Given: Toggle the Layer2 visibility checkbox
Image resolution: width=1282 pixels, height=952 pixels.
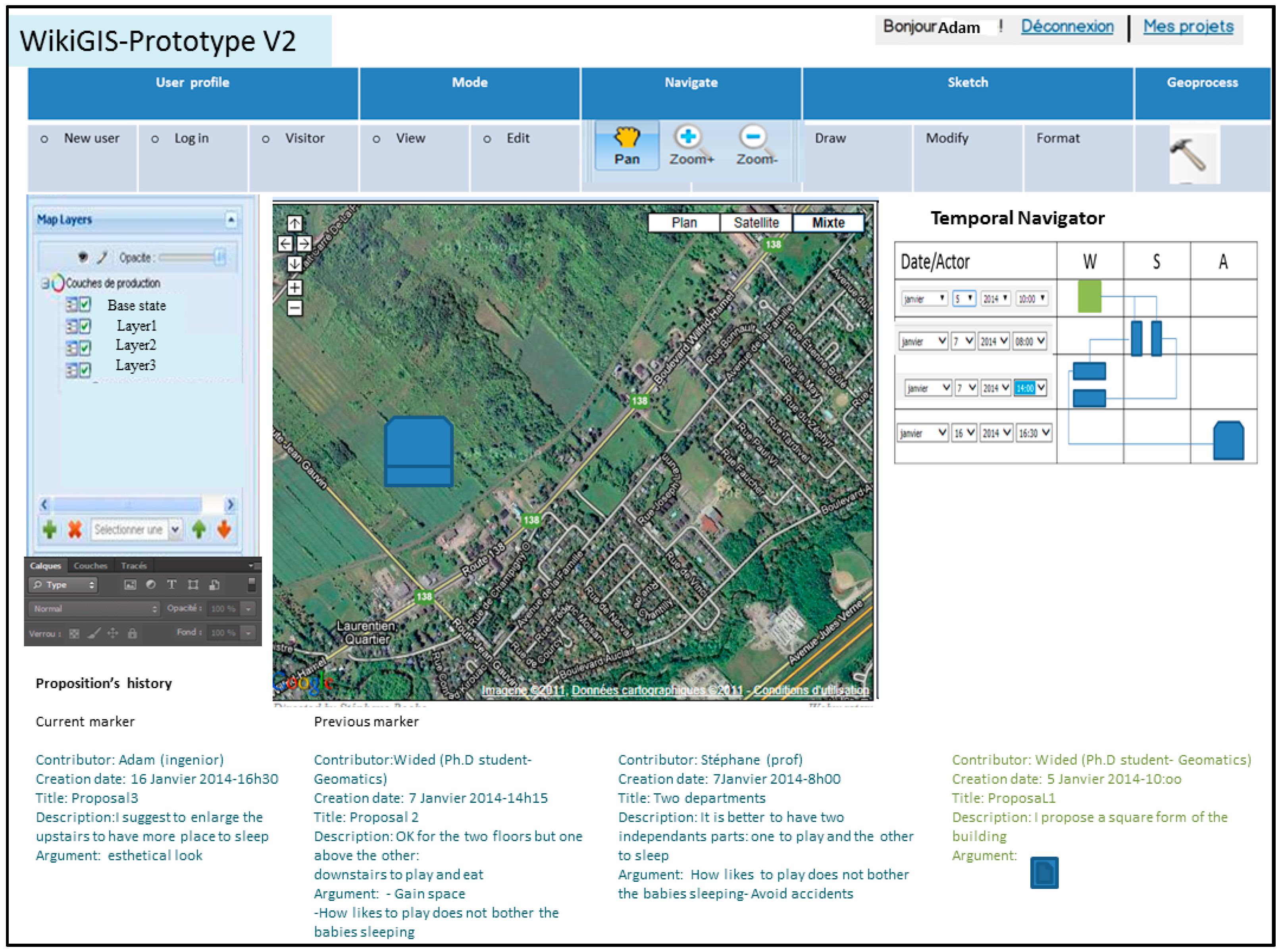Looking at the screenshot, I should pos(85,348).
